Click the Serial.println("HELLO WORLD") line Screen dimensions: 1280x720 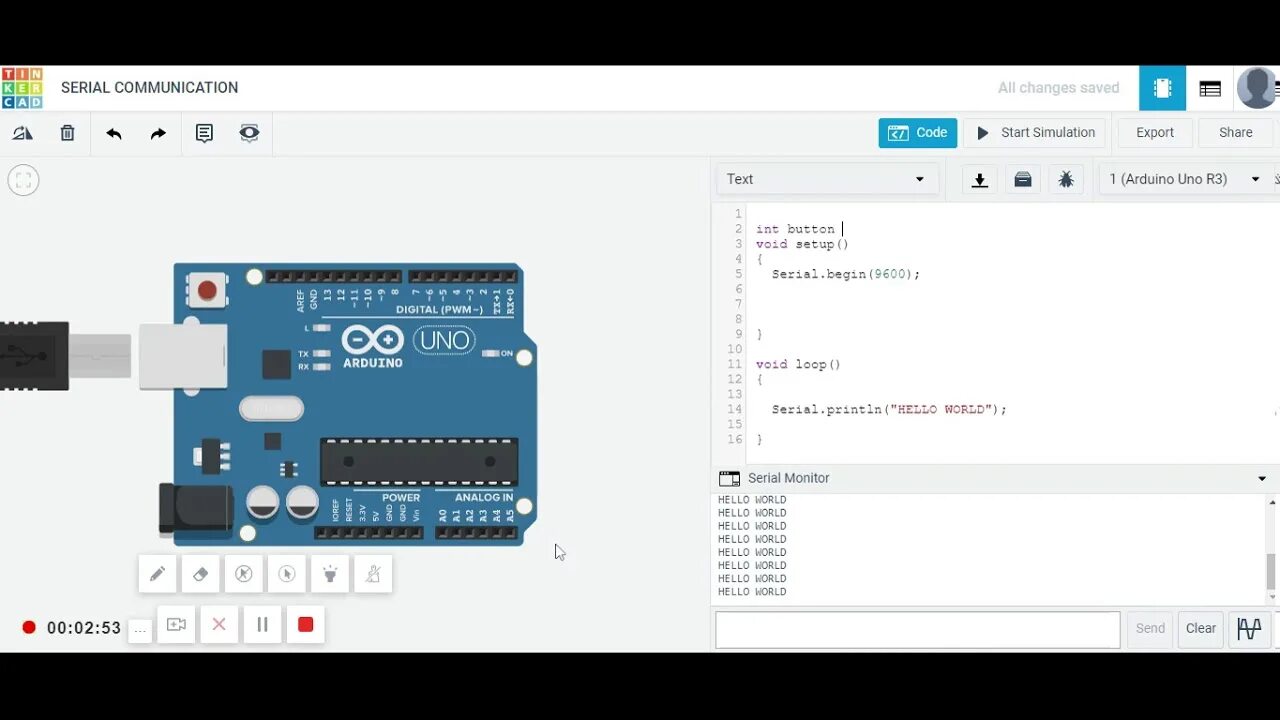tap(889, 410)
